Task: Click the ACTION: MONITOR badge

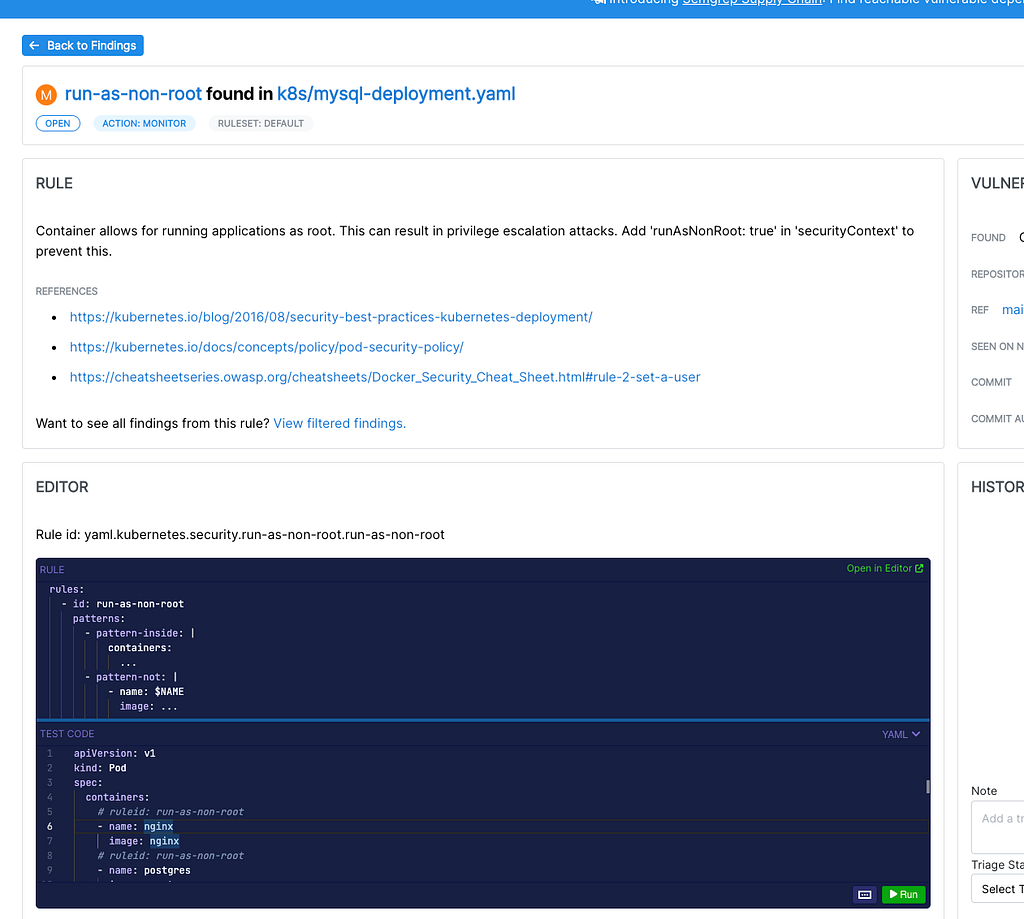Action: coord(144,123)
